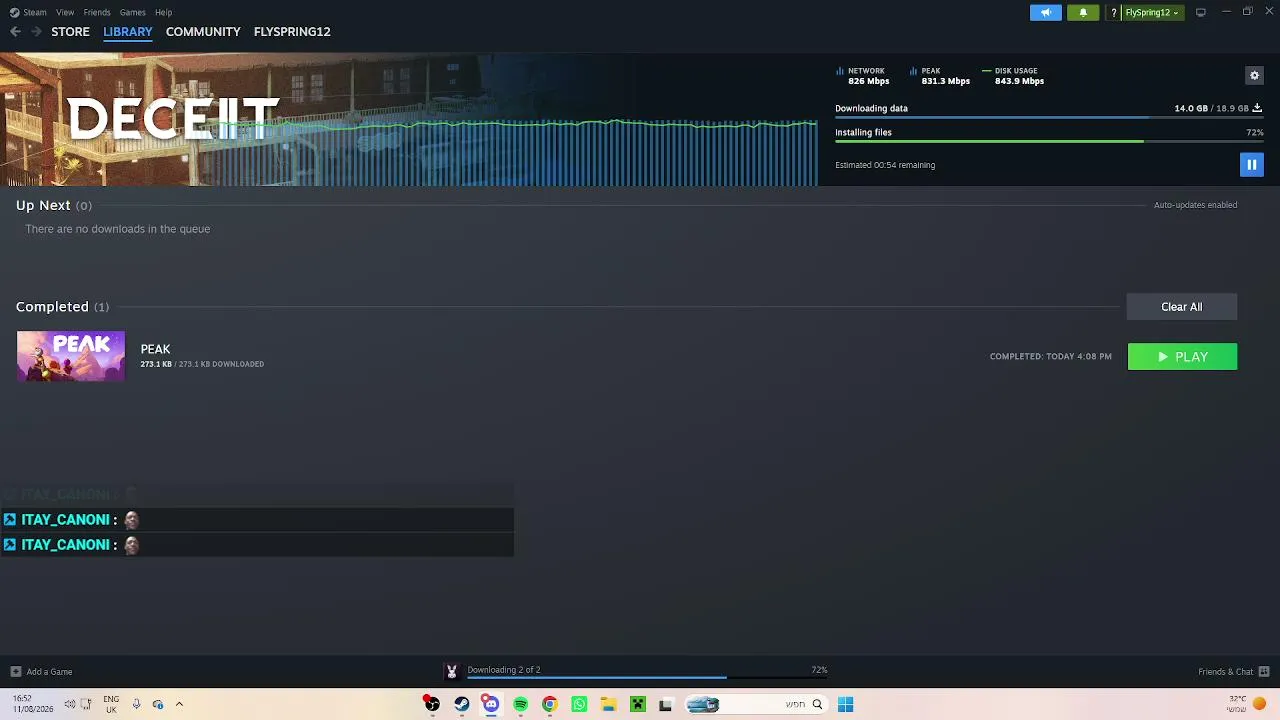Screen dimensions: 1280x720
Task: Switch to the COMMUNITY tab
Action: pyautogui.click(x=203, y=32)
